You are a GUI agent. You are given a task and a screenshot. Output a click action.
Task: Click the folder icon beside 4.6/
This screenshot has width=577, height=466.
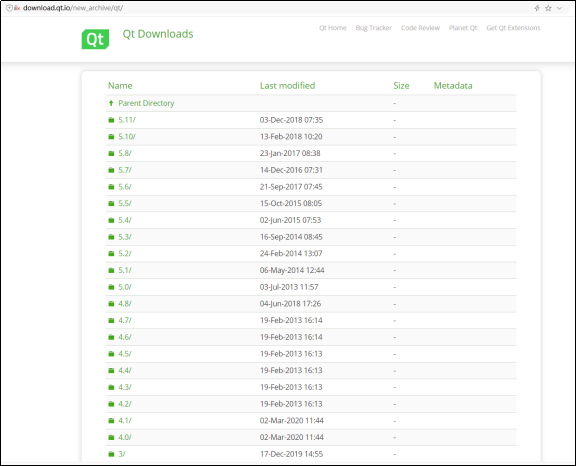tap(111, 337)
